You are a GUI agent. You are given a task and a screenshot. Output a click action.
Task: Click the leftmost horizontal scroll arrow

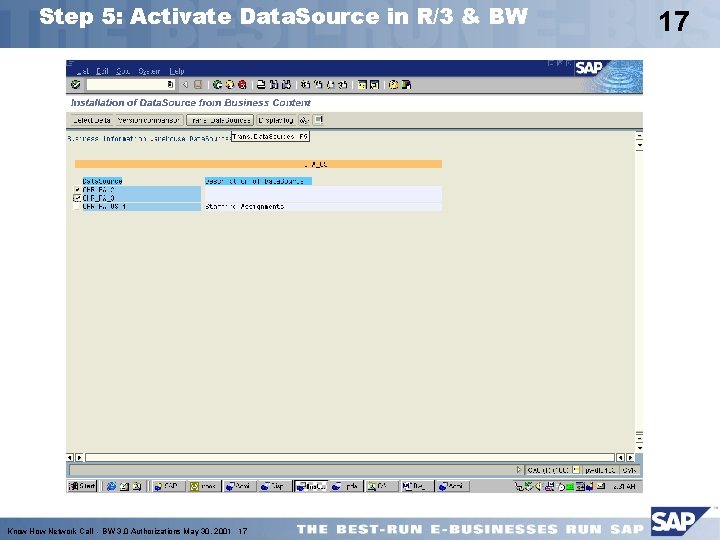pos(70,458)
